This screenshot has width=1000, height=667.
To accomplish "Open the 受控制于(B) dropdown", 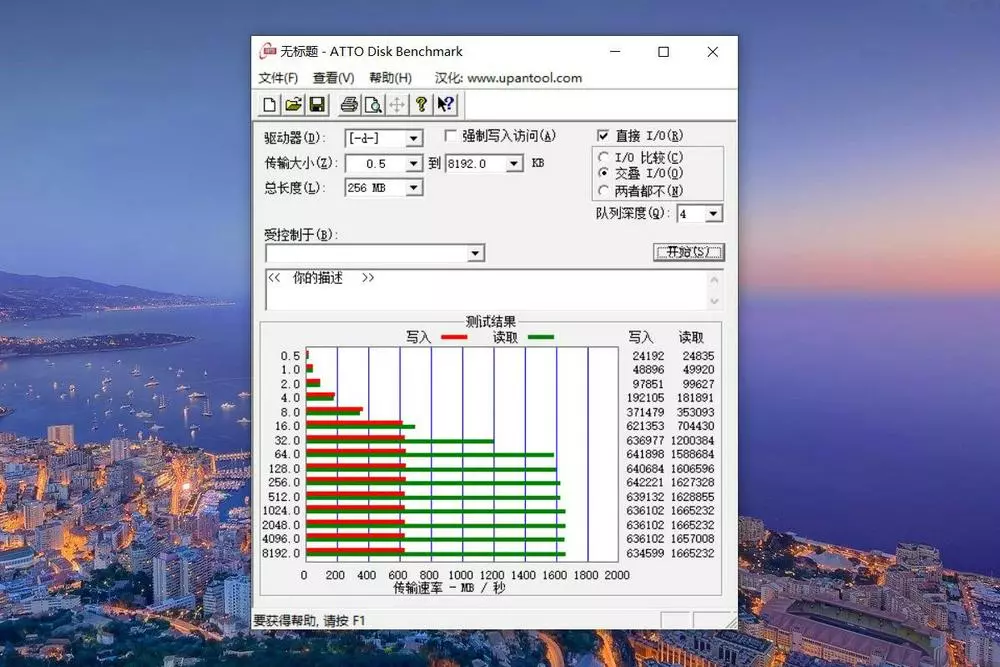I will (x=475, y=253).
